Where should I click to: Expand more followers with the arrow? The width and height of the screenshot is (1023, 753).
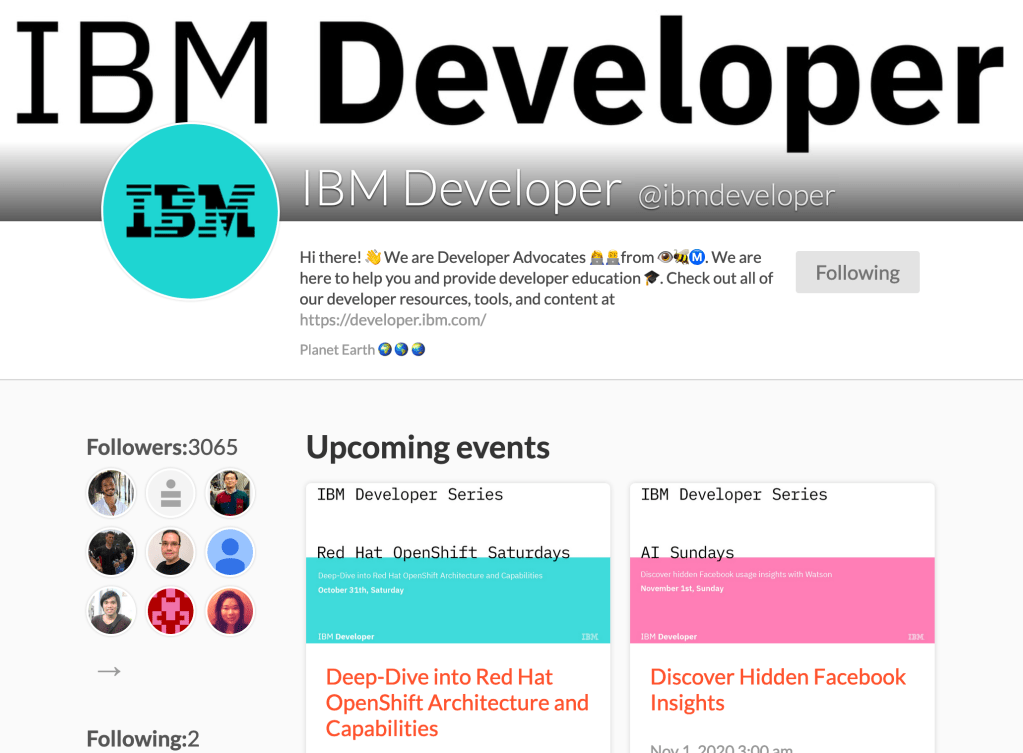click(108, 671)
